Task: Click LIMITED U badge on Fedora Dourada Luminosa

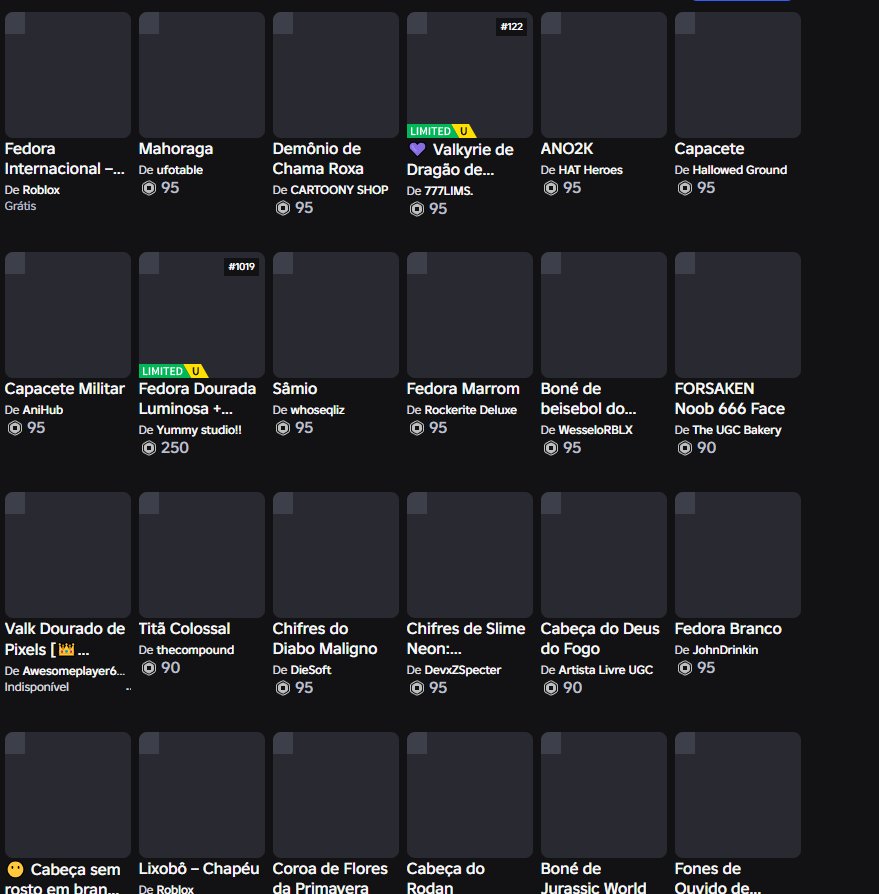Action: coord(173,371)
